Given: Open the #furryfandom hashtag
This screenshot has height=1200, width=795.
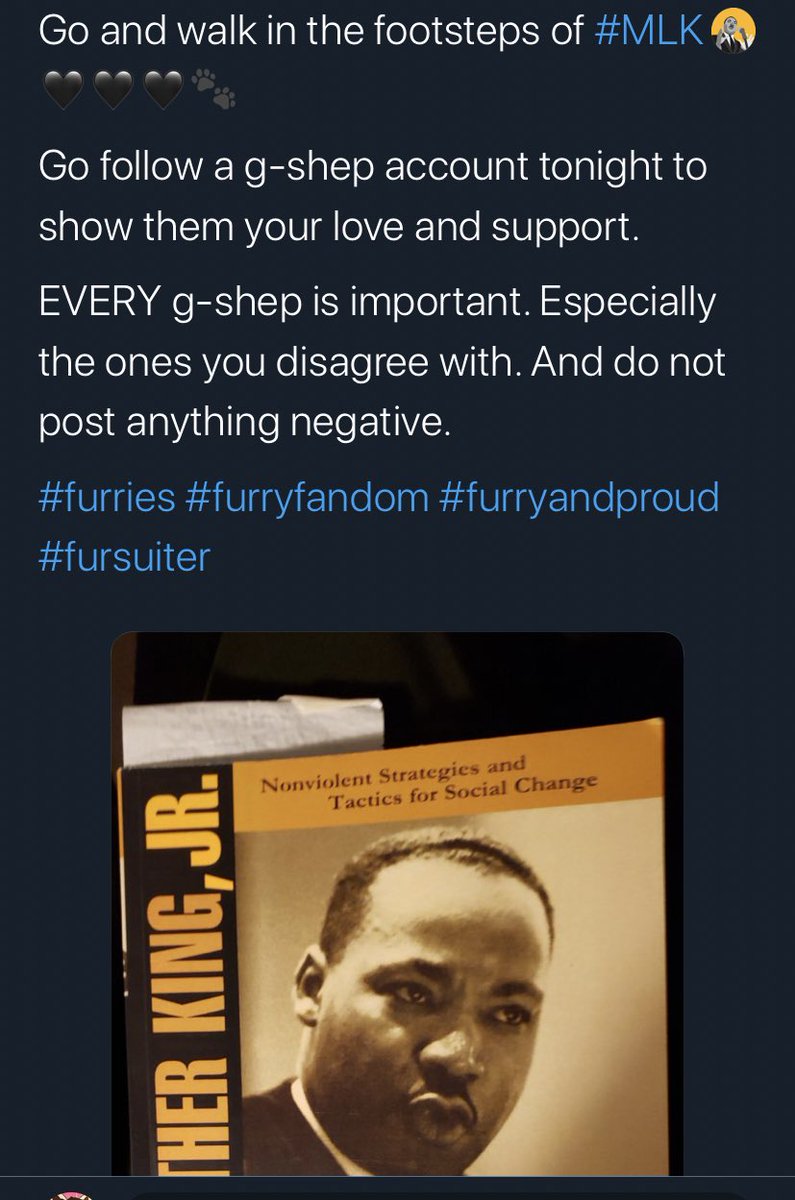Looking at the screenshot, I should 307,497.
